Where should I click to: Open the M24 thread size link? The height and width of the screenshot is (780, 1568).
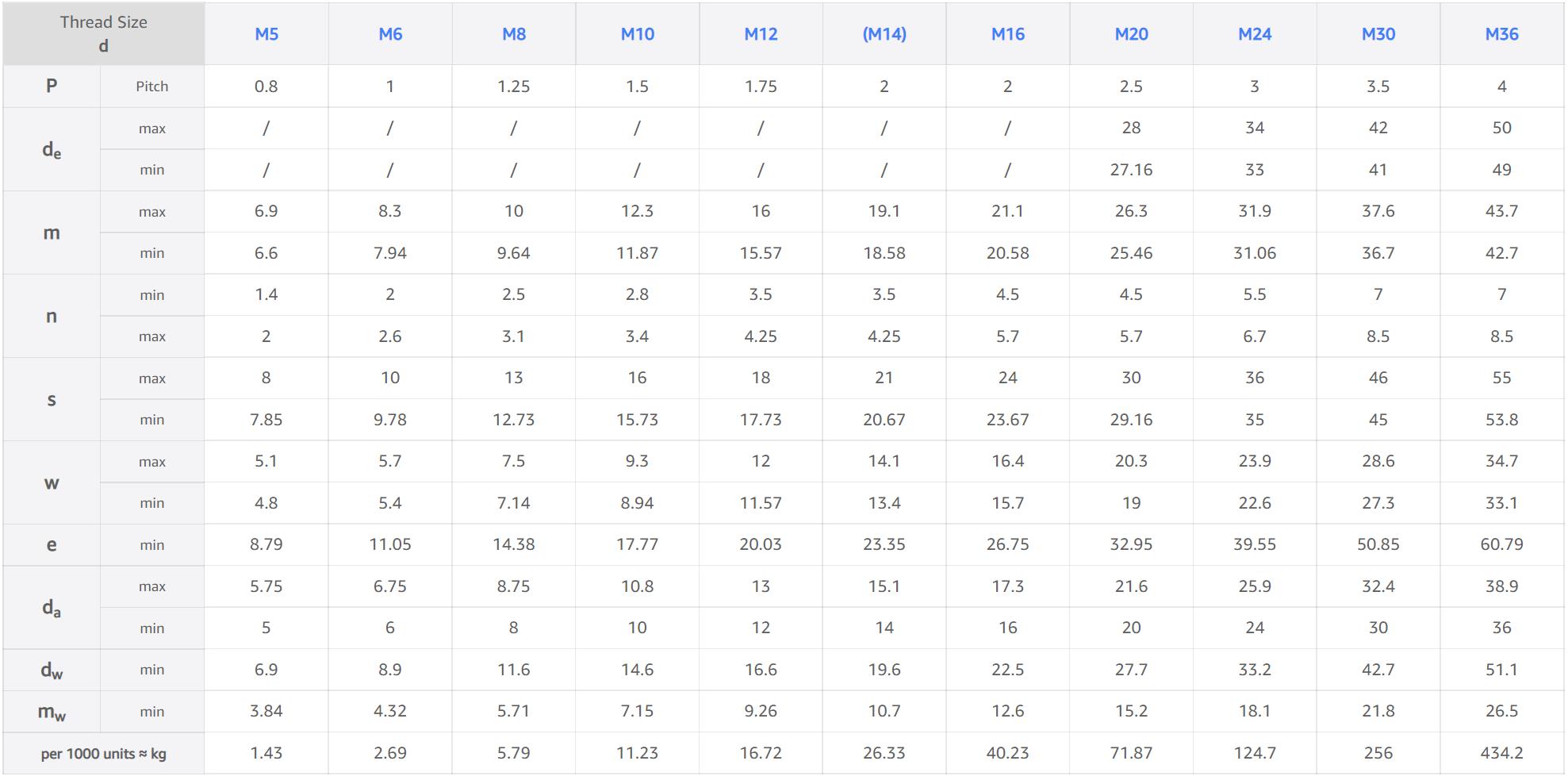point(1255,34)
